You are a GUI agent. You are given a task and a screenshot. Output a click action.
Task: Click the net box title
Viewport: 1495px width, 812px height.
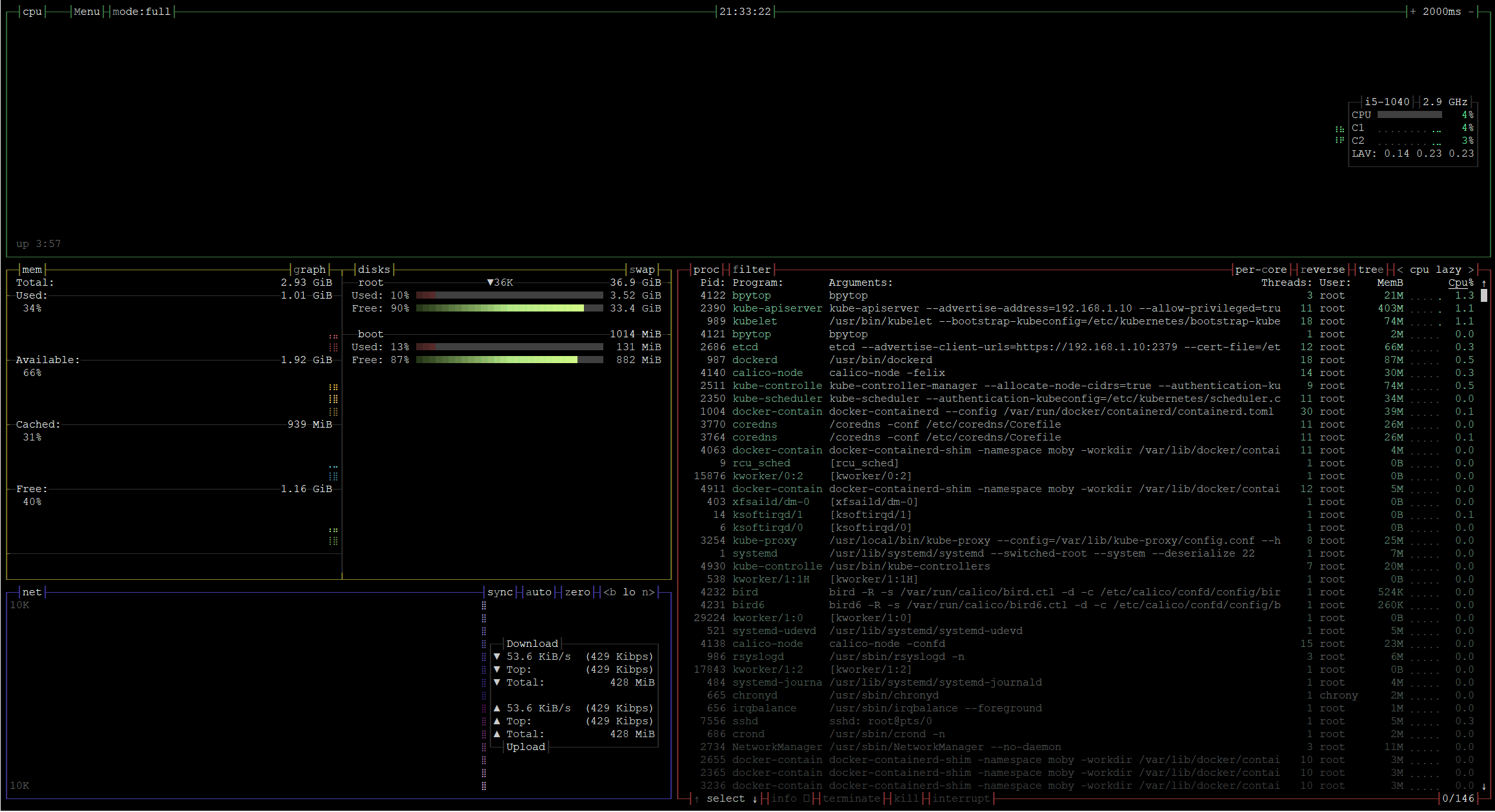[32, 592]
